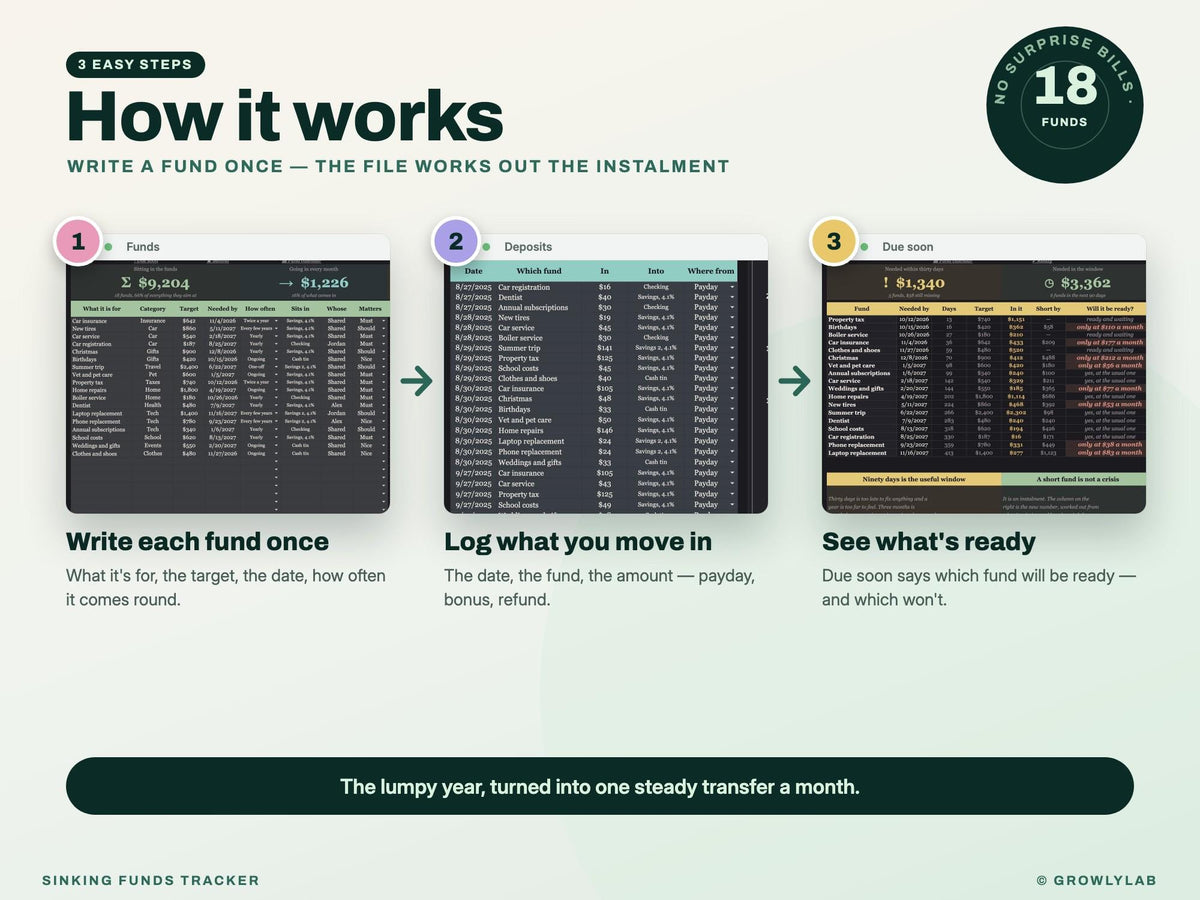Click 'Ninety days is the useful window' yellow header
1200x900 pixels.
(914, 479)
